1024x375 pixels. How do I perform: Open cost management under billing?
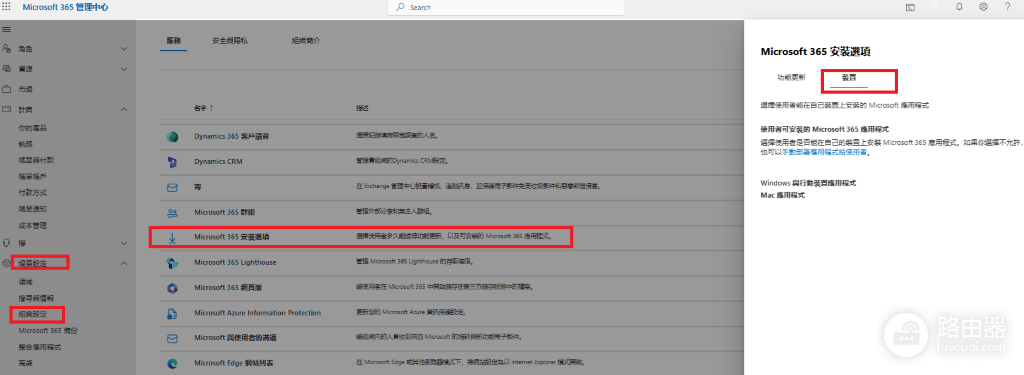point(33,225)
